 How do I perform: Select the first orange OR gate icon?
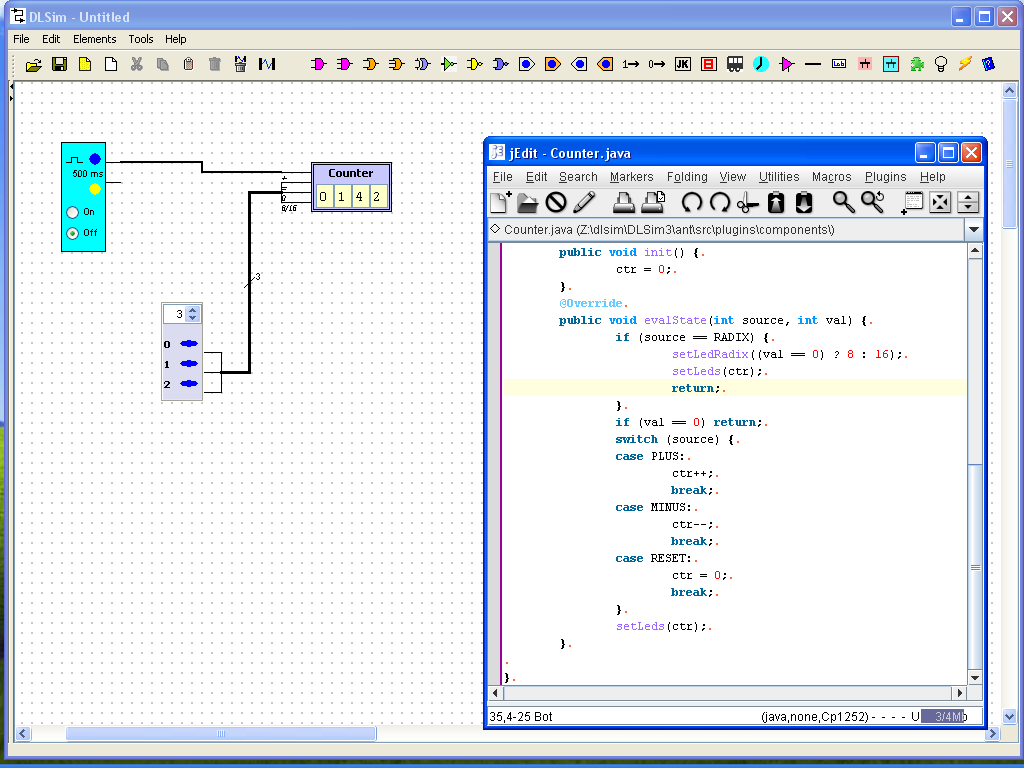[370, 64]
